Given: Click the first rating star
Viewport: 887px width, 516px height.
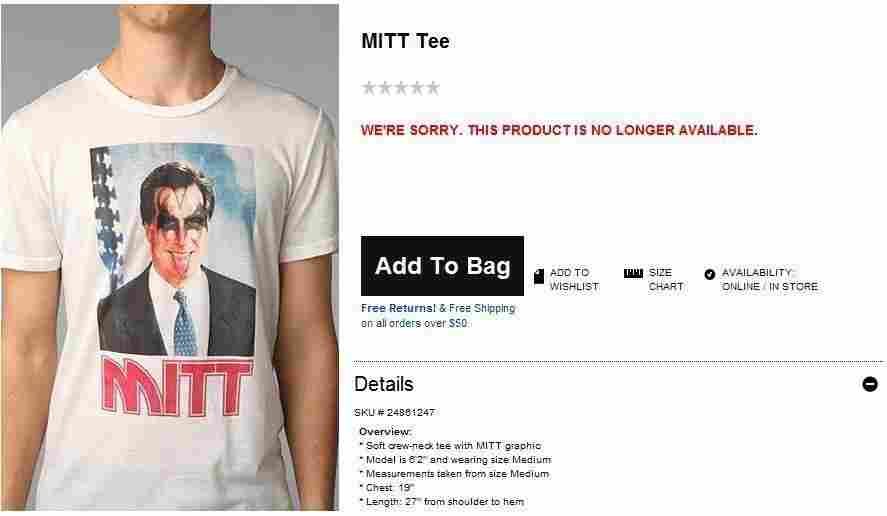Looking at the screenshot, I should pos(369,88).
